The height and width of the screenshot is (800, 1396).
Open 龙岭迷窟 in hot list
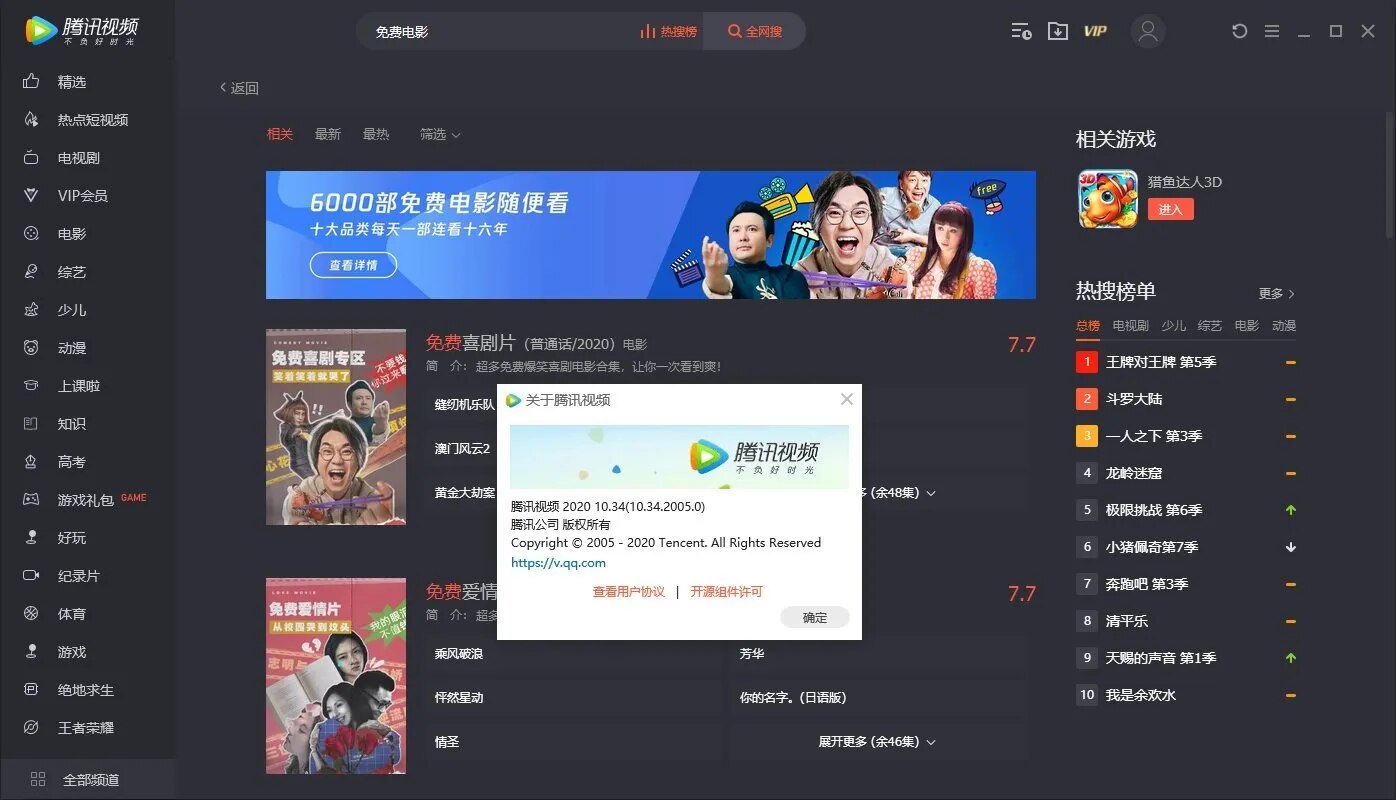(x=1134, y=473)
